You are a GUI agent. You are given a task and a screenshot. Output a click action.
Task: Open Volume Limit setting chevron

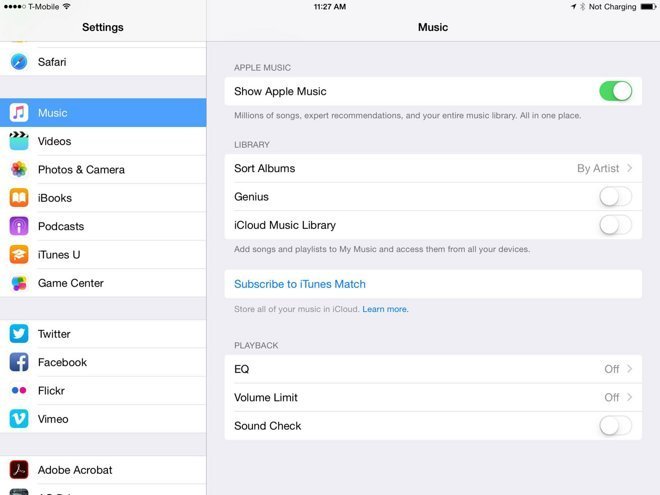pyautogui.click(x=630, y=398)
